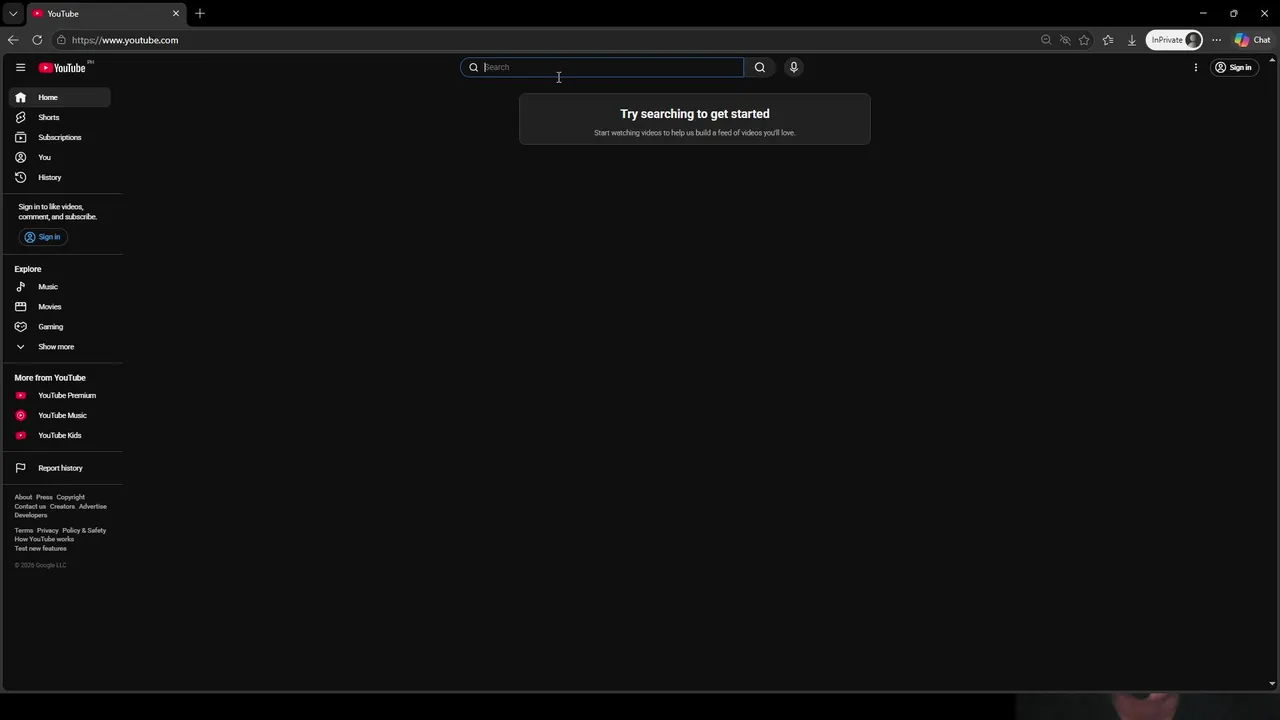Open History in the sidebar
1280x720 pixels.
coord(60,177)
